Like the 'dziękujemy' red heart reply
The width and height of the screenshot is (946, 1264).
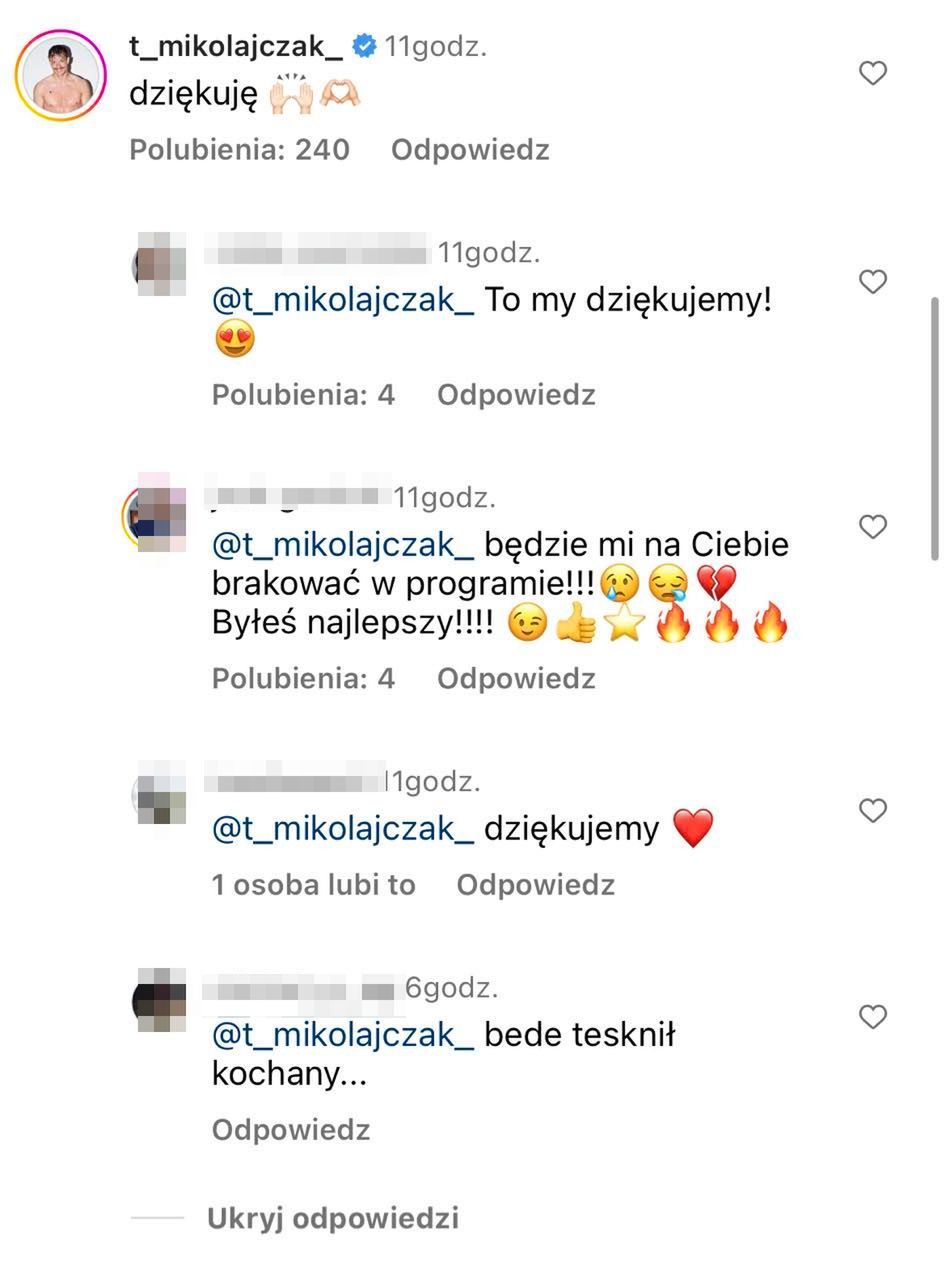click(x=873, y=810)
